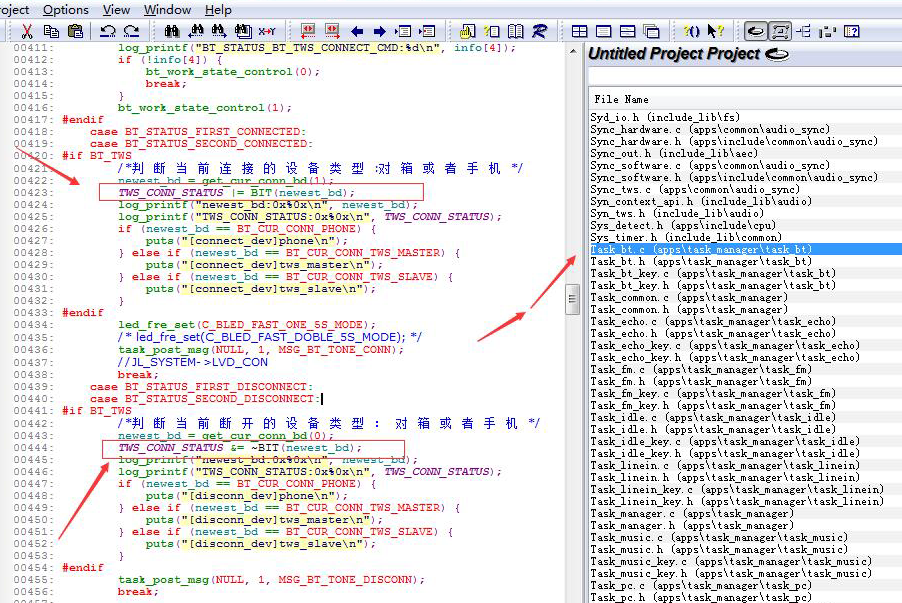
Task: Open the Help menu
Action: (x=218, y=10)
